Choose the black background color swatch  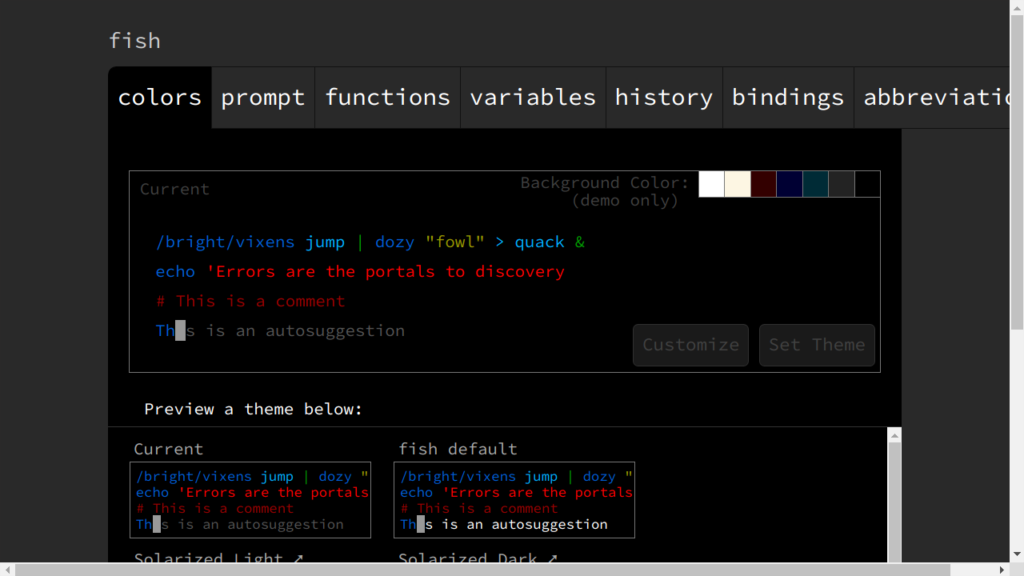867,184
